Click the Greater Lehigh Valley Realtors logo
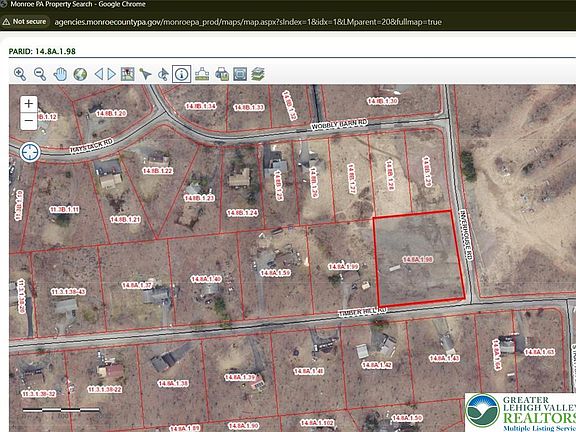The width and height of the screenshot is (576, 432). pos(520,412)
